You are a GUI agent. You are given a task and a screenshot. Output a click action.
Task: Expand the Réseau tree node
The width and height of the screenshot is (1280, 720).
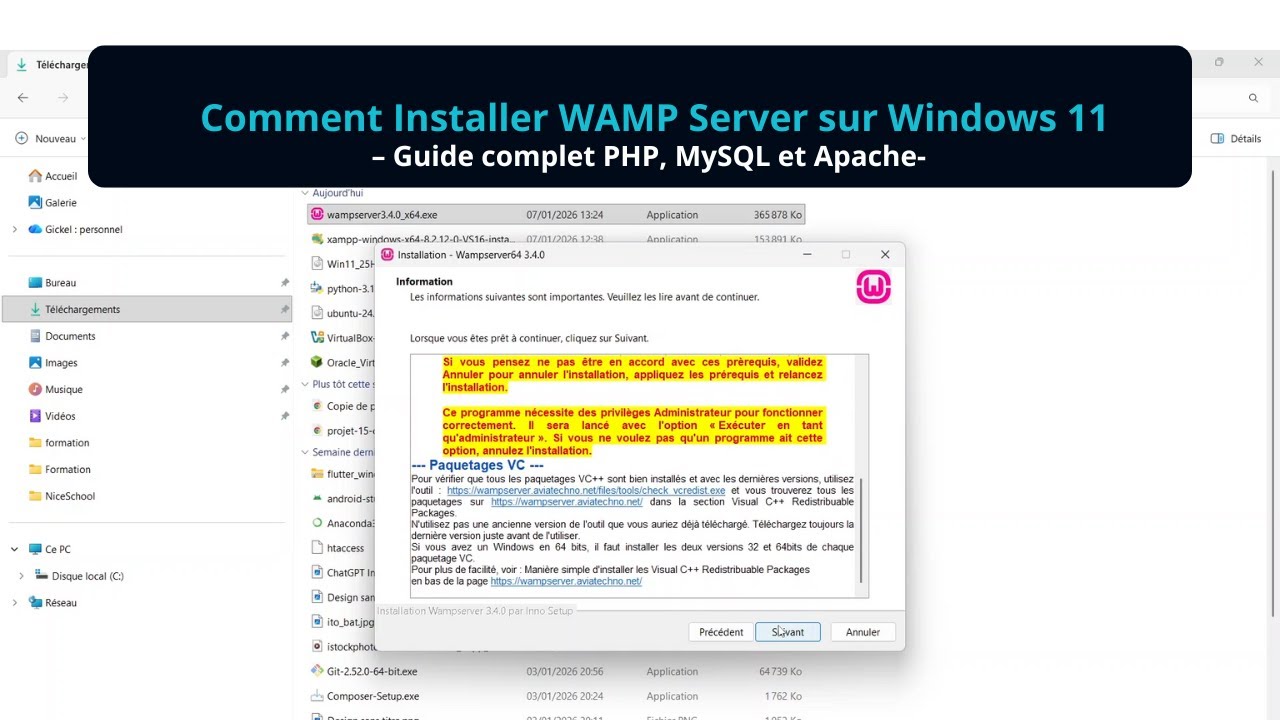click(x=14, y=603)
